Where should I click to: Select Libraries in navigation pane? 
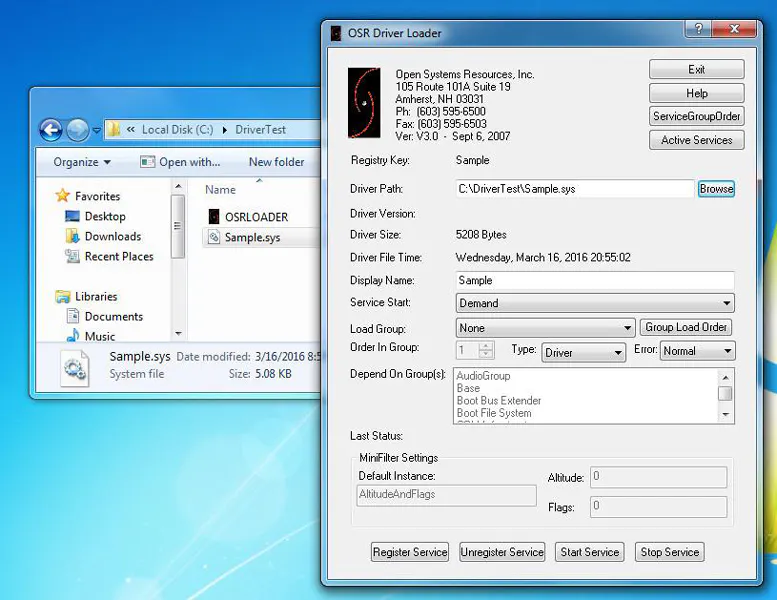click(96, 296)
